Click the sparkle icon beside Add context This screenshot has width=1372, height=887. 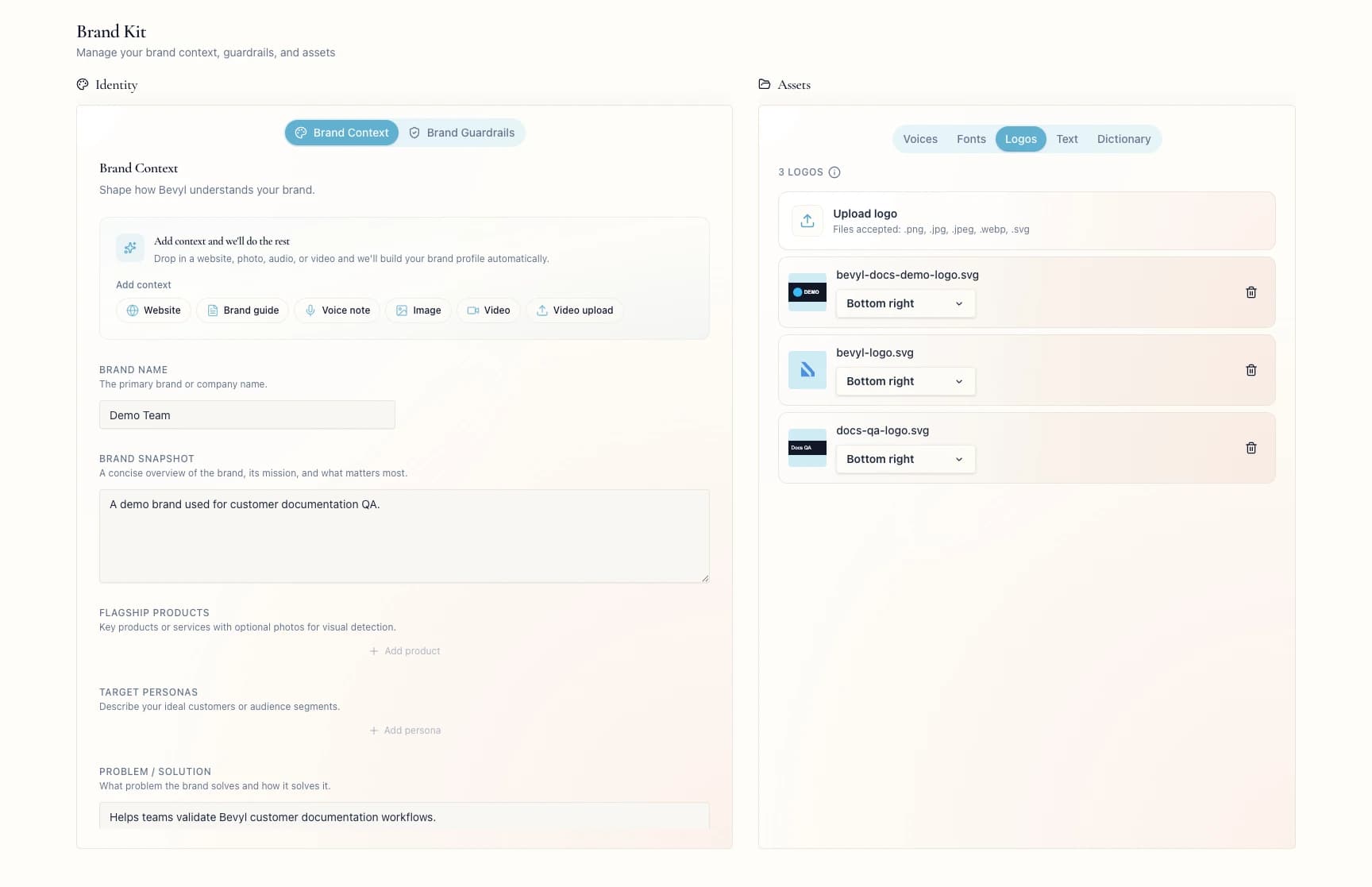pos(130,248)
